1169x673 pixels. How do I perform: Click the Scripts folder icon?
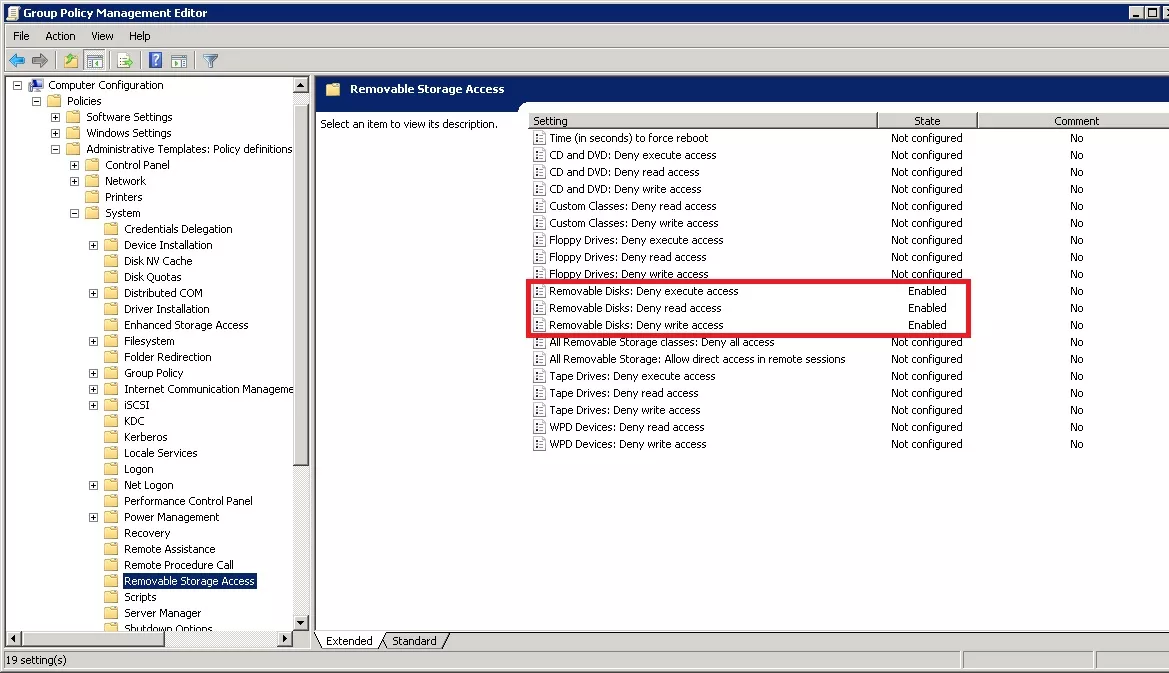(111, 598)
